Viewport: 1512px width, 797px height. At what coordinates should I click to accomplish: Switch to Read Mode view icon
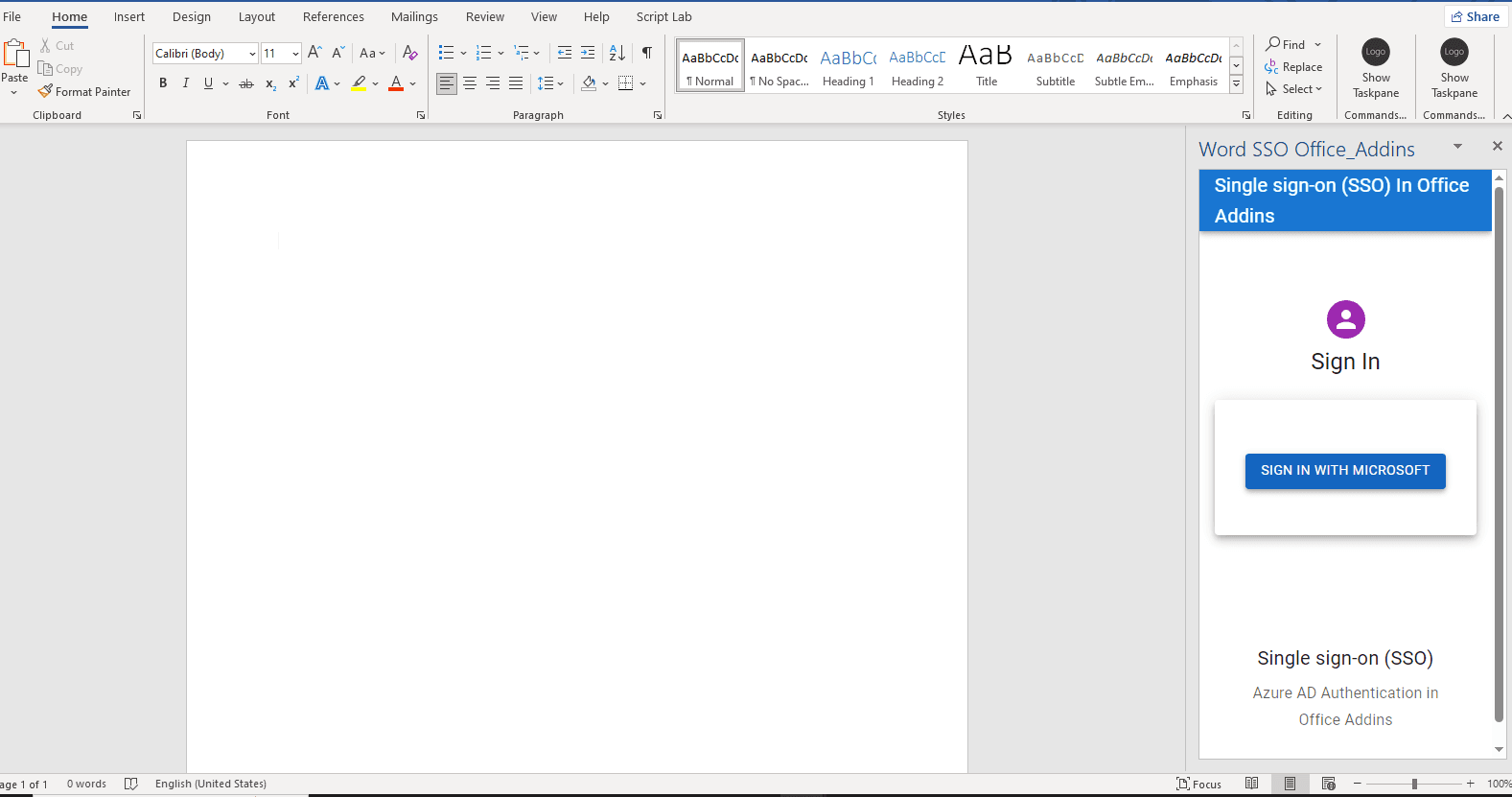pos(1251,784)
